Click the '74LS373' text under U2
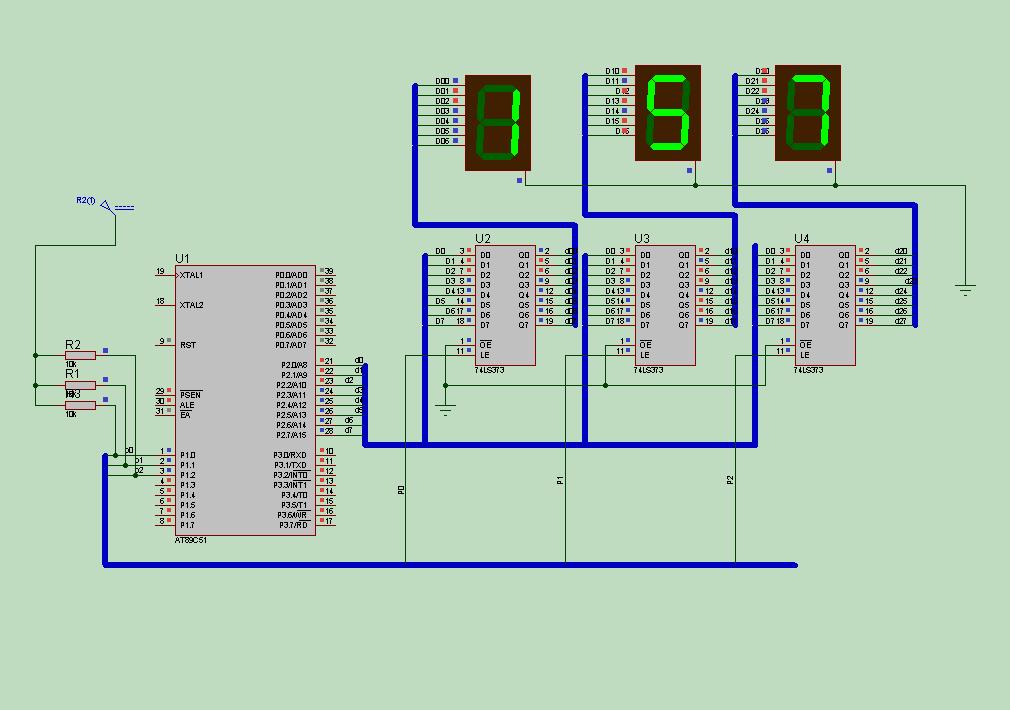The height and width of the screenshot is (710, 1010). (490, 370)
